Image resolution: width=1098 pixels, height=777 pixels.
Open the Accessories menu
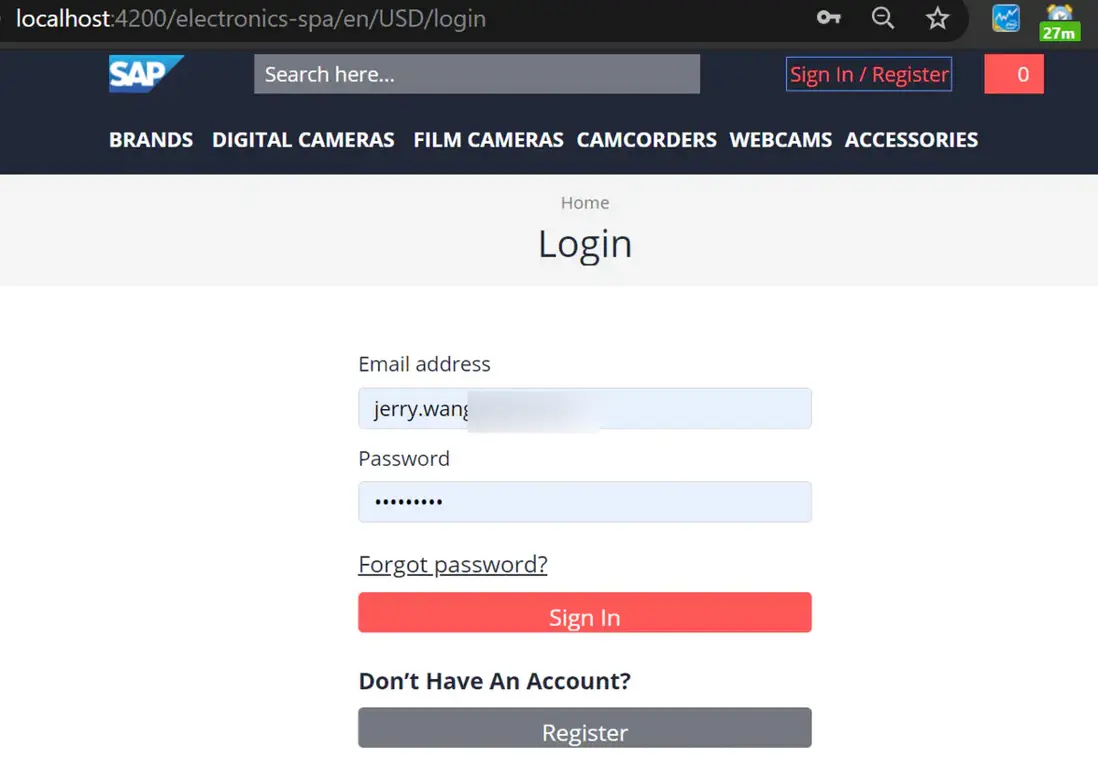click(911, 140)
